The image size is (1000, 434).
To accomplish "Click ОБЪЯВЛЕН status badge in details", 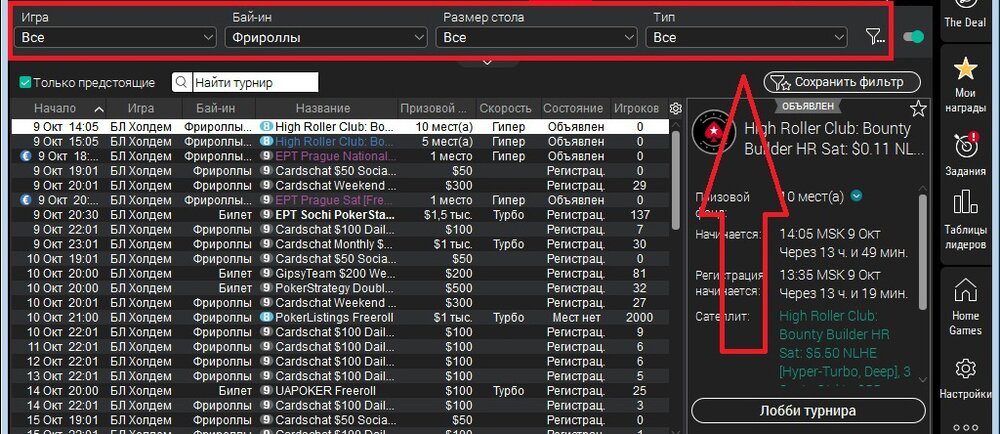I will pos(807,105).
